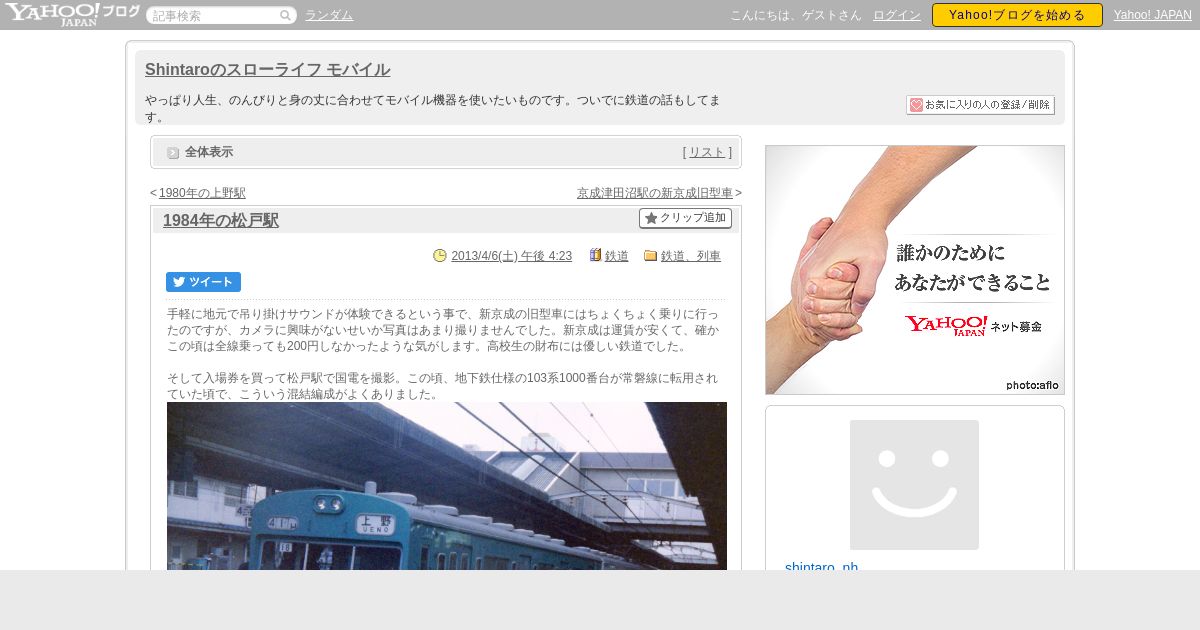Screen dimensions: 1200x630
Task: Click the profile avatar placeholder image
Action: [x=914, y=485]
